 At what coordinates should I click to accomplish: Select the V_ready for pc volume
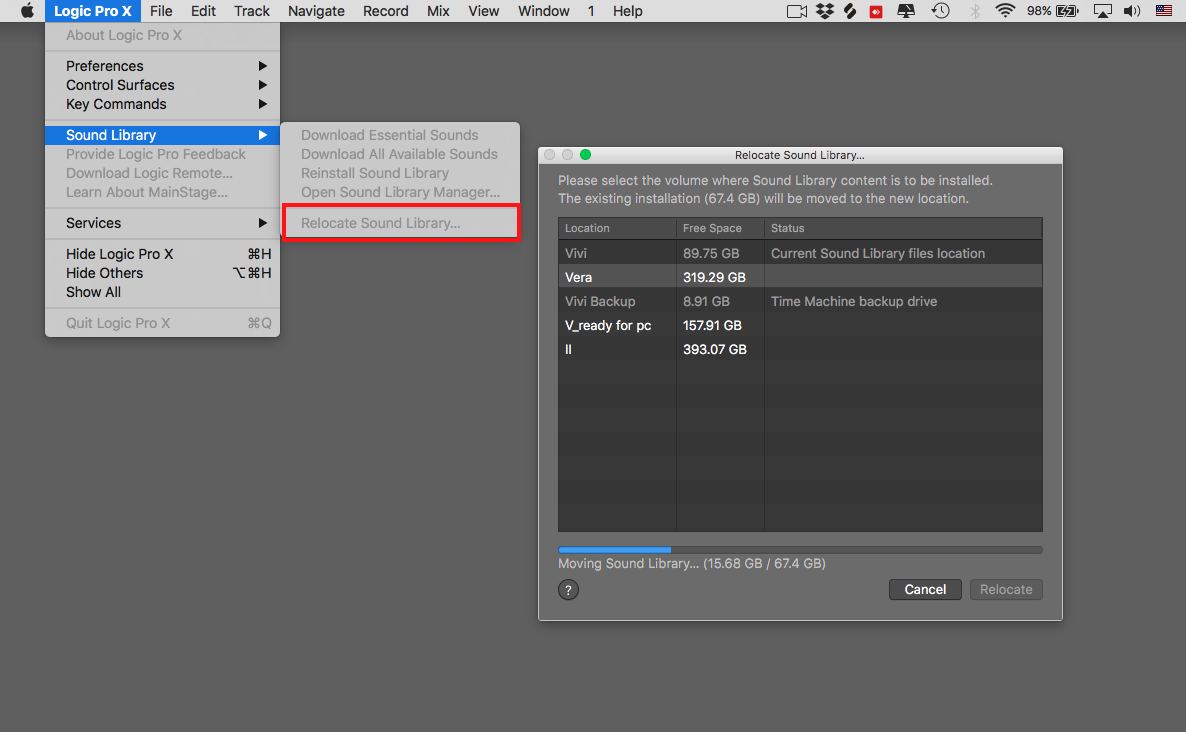800,325
